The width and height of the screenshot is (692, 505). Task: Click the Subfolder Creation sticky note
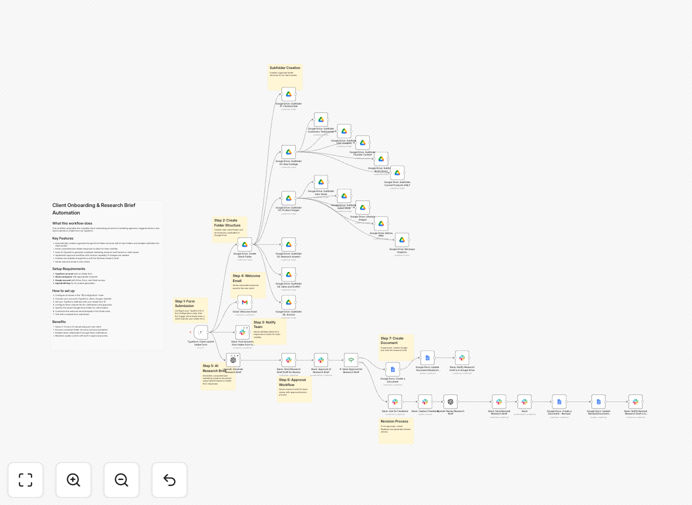pos(285,78)
